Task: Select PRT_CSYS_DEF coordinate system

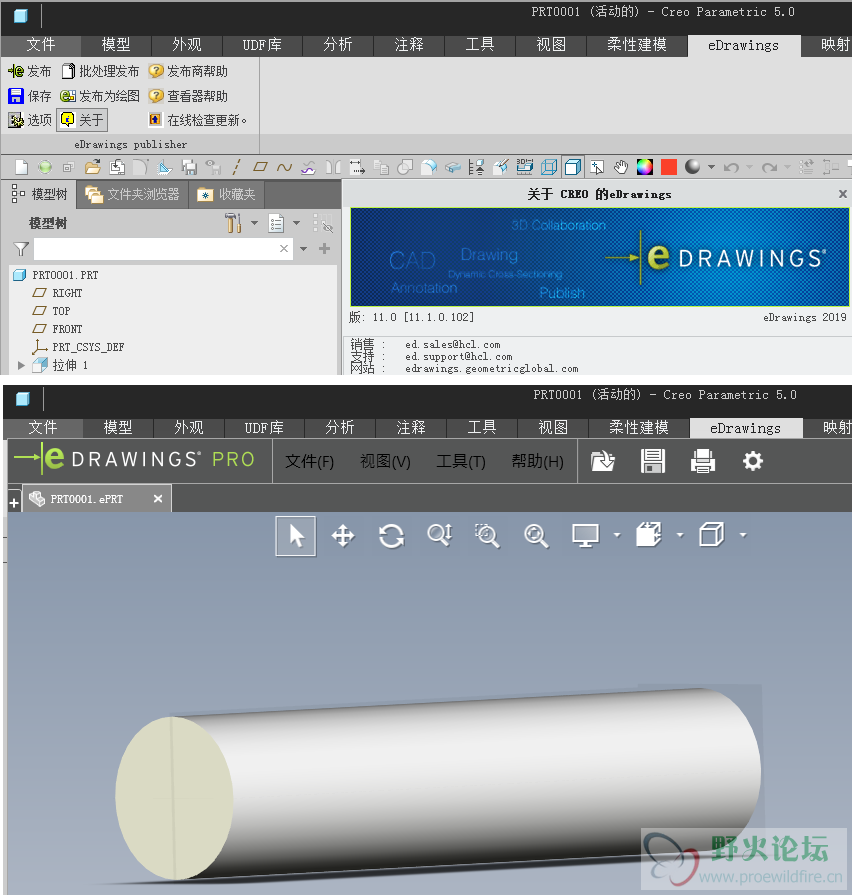Action: 78,347
